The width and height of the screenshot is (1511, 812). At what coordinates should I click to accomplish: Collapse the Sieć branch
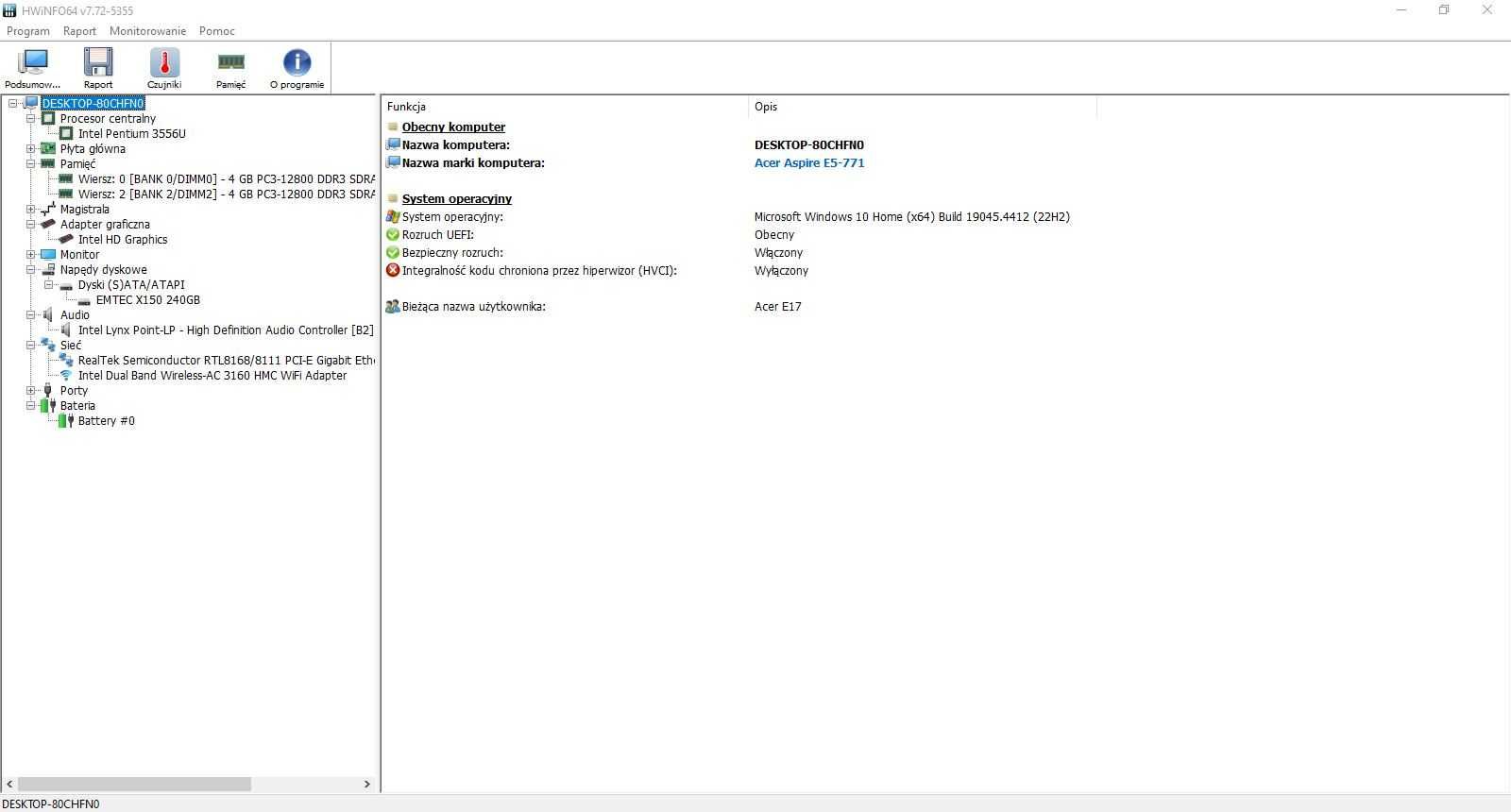click(x=30, y=346)
